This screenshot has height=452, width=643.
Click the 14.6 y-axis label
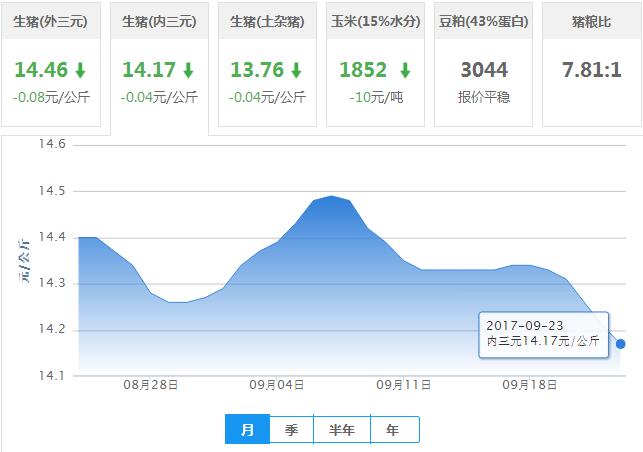pos(52,144)
